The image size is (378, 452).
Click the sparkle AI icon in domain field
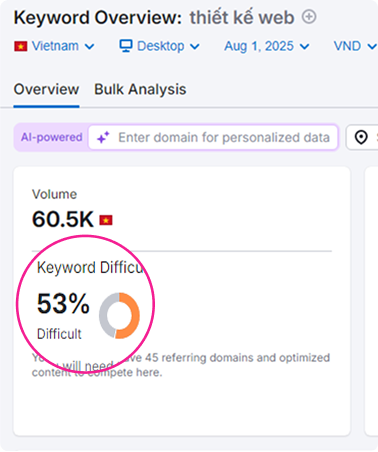(103, 137)
